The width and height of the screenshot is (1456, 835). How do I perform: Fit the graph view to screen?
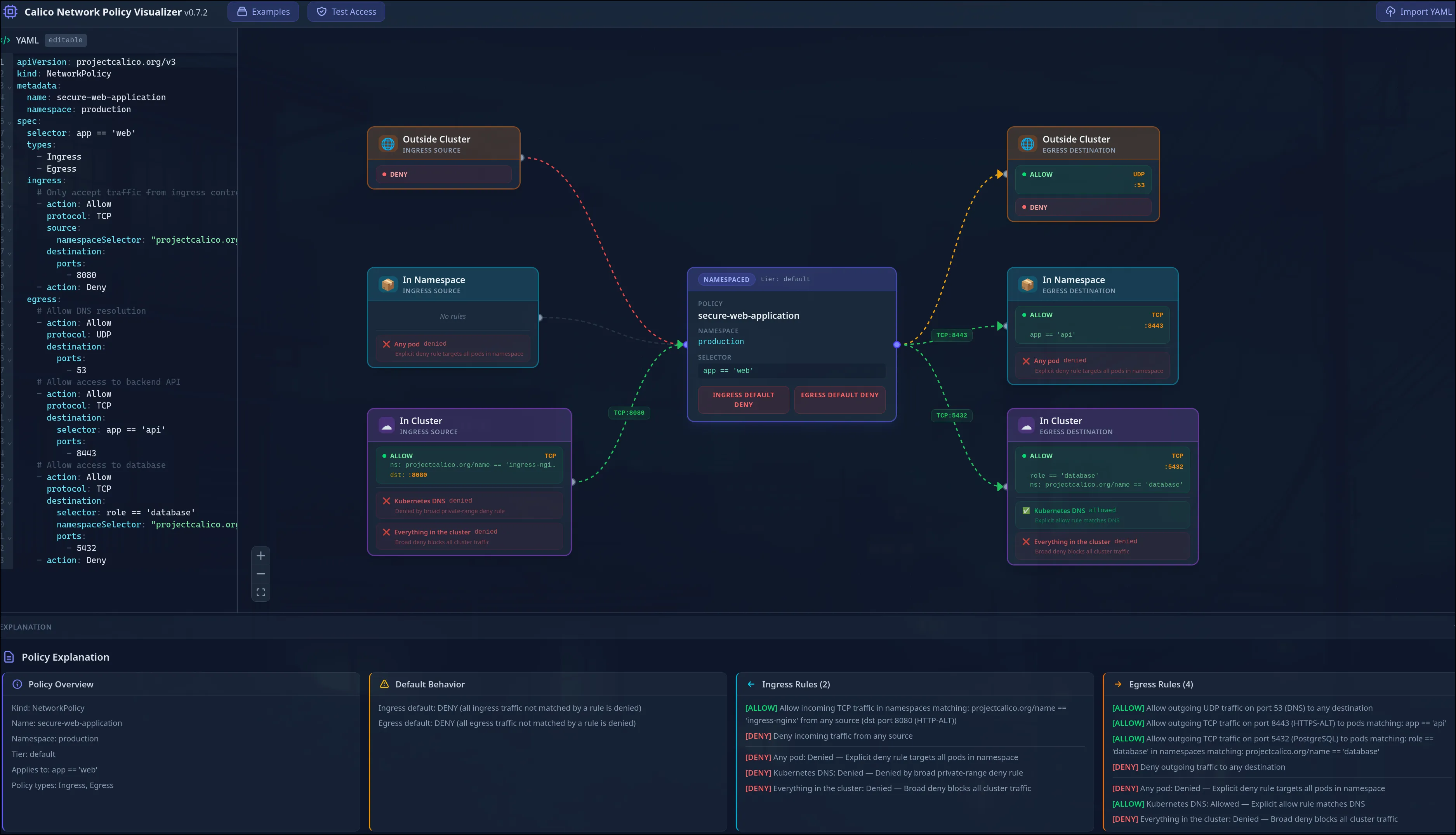pos(261,592)
